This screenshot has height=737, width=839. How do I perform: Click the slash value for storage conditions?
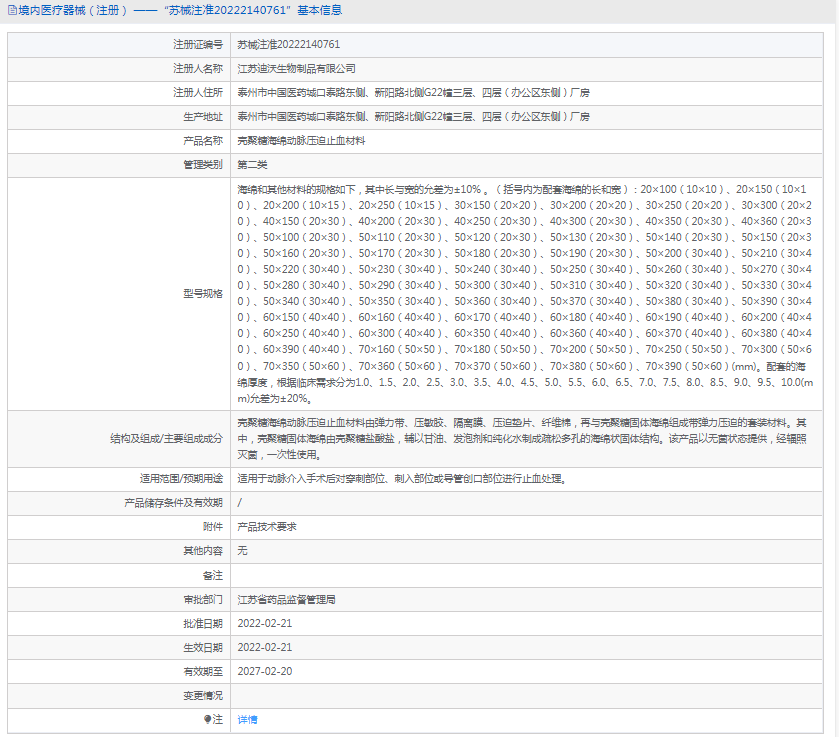pos(240,503)
